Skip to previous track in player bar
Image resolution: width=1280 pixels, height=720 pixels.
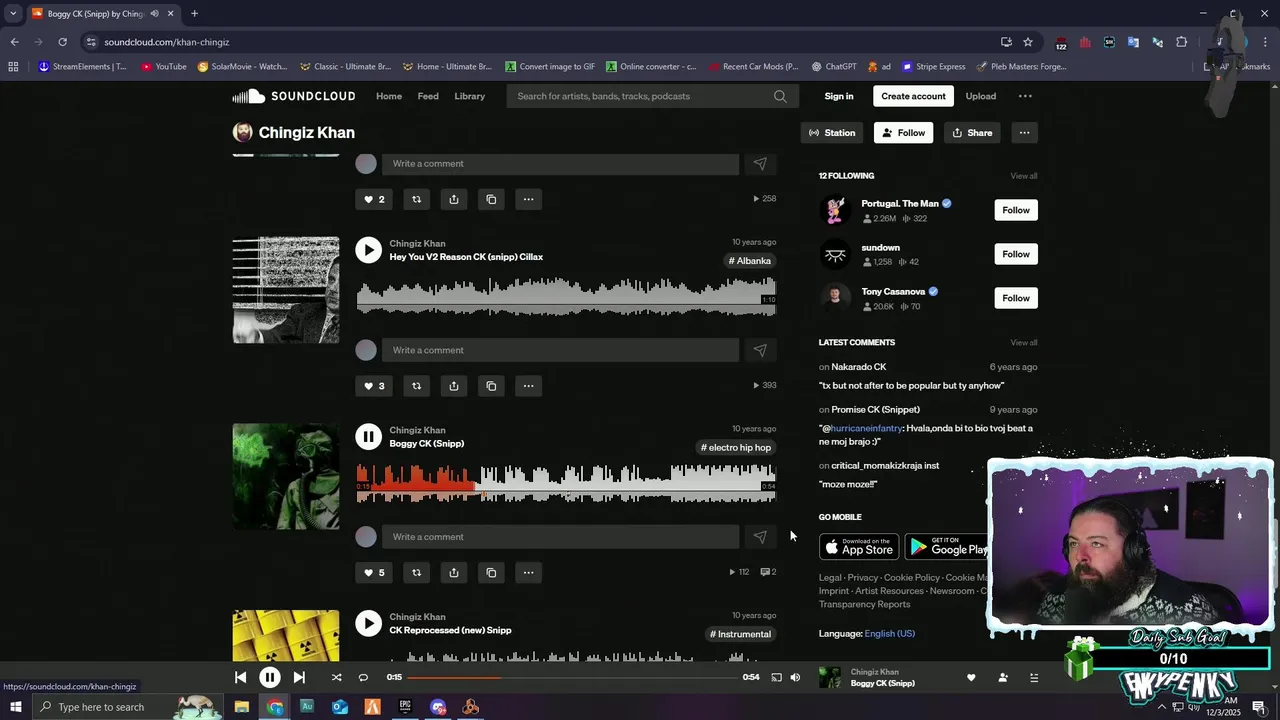pos(240,677)
